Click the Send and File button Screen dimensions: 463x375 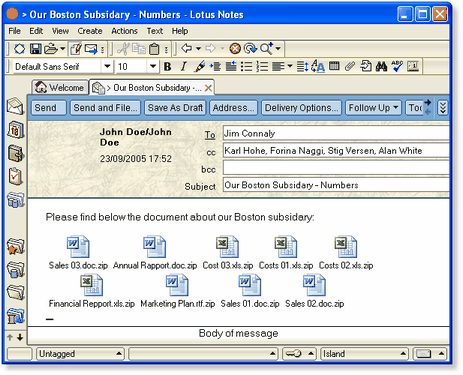tap(105, 108)
